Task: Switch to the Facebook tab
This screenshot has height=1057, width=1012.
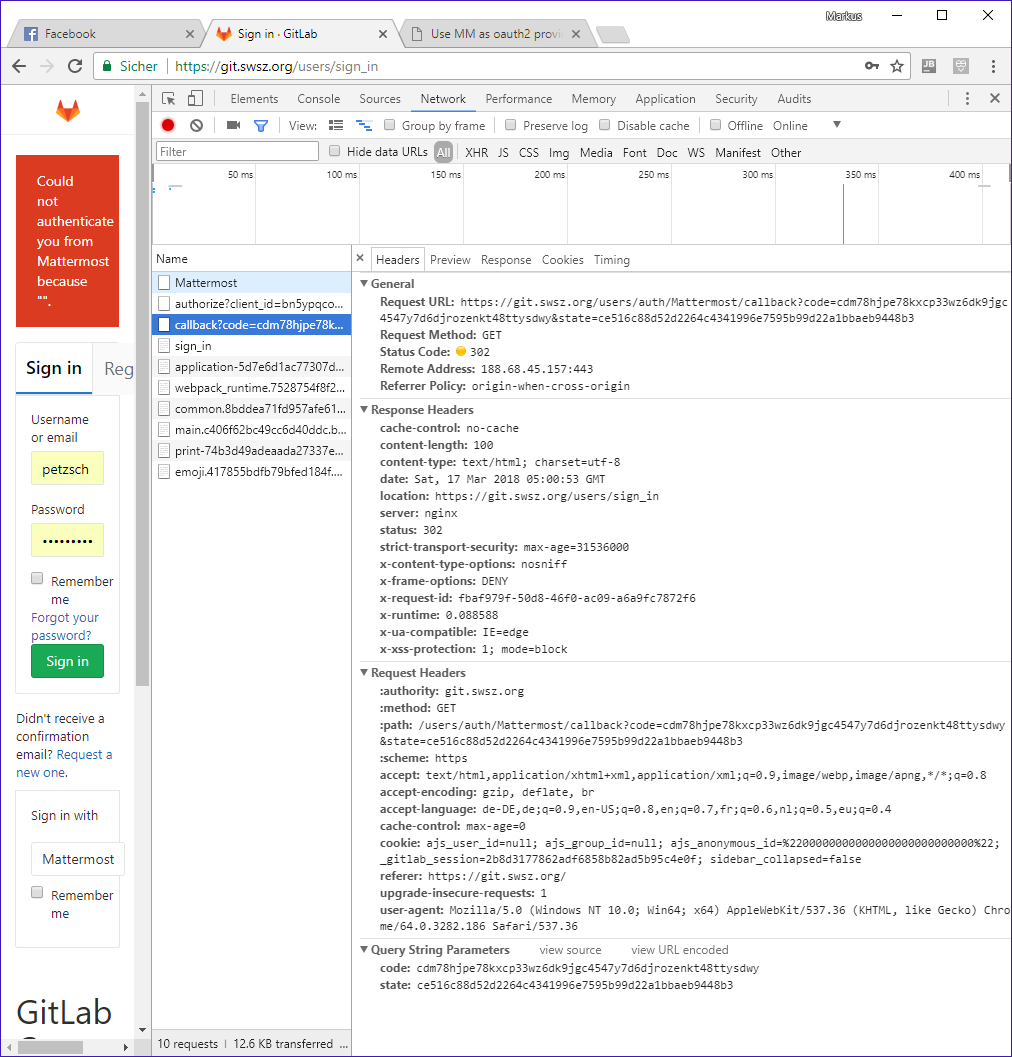Action: [105, 34]
